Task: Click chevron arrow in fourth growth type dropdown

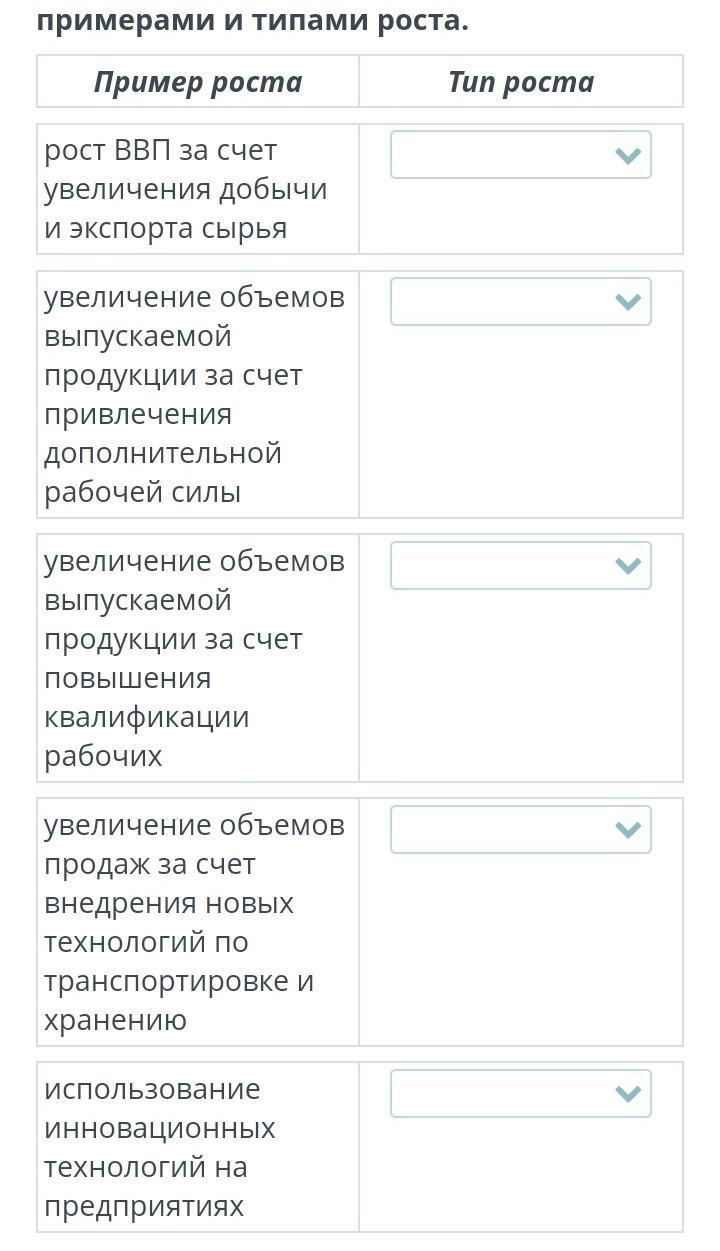Action: [628, 831]
